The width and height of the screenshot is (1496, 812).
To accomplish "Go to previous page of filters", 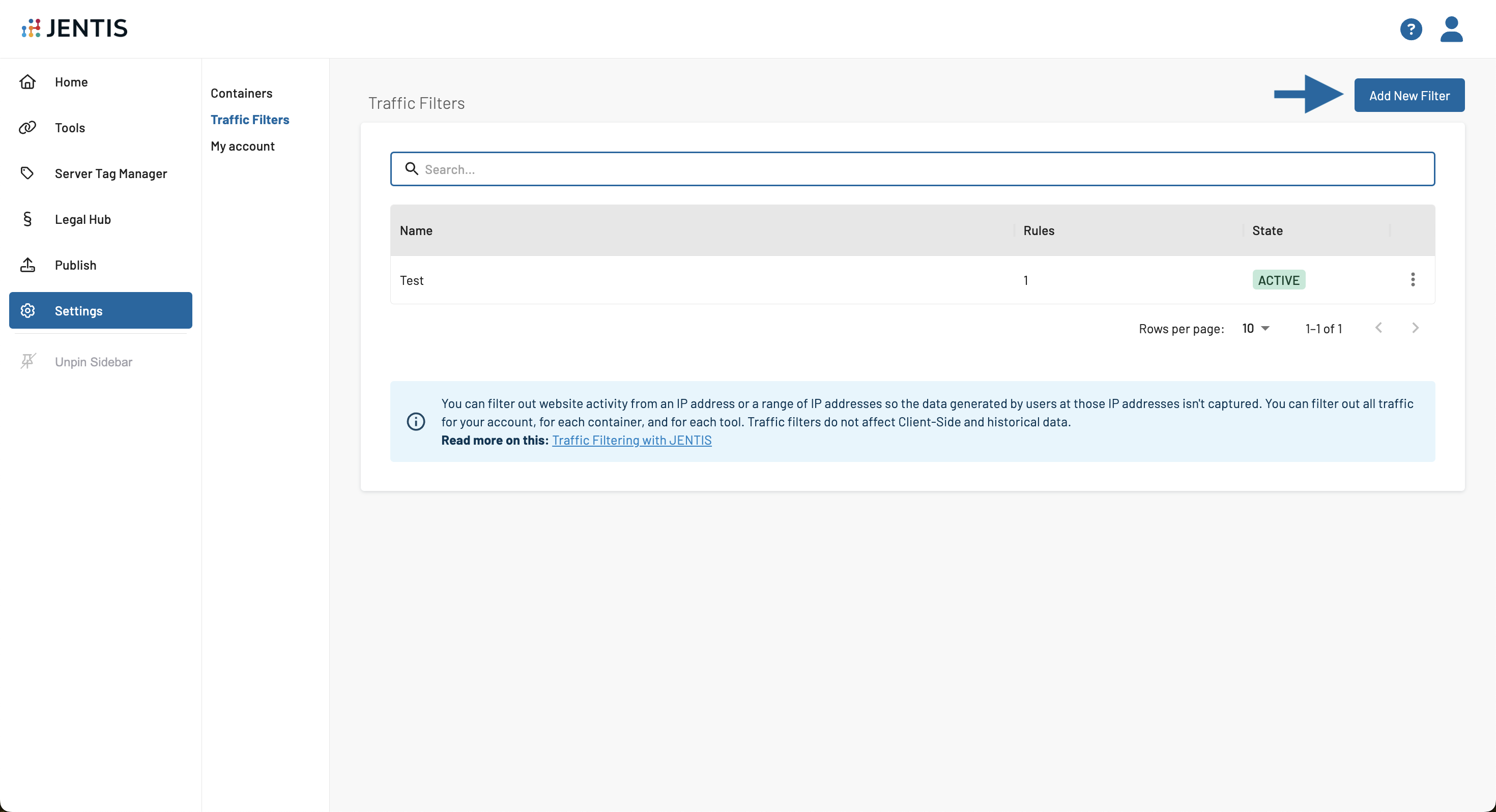I will pos(1378,328).
